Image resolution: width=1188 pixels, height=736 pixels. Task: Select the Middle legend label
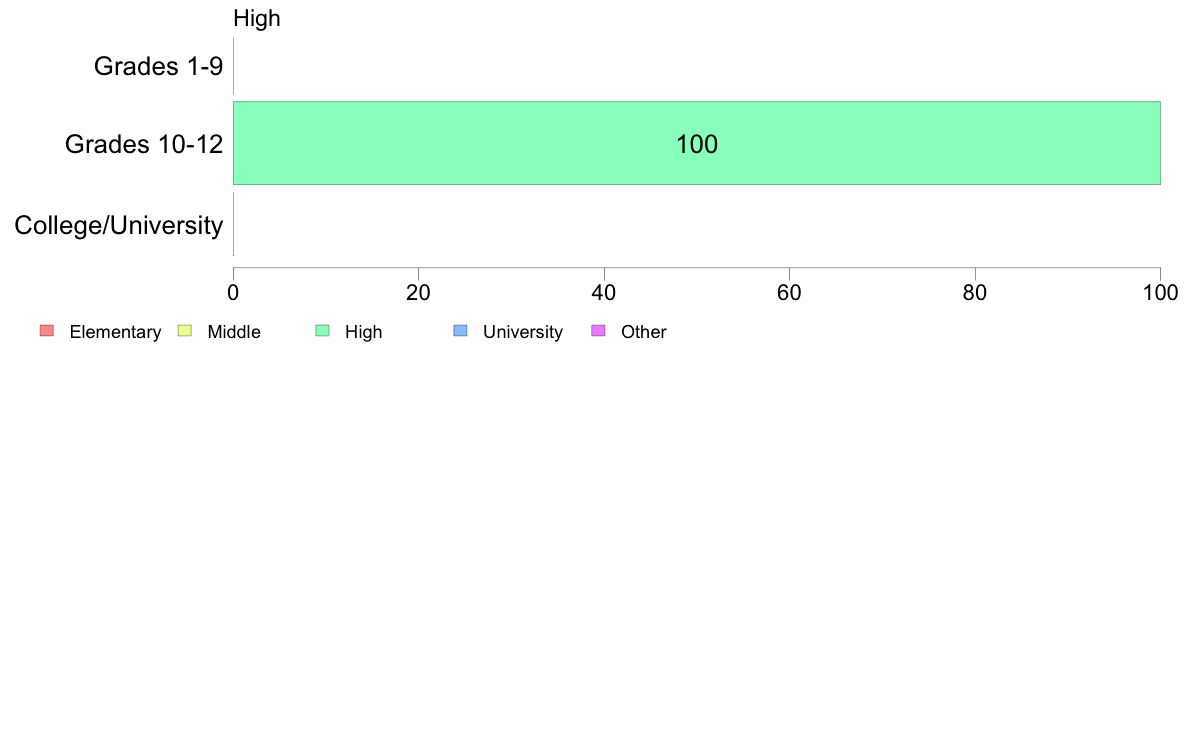[x=234, y=332]
